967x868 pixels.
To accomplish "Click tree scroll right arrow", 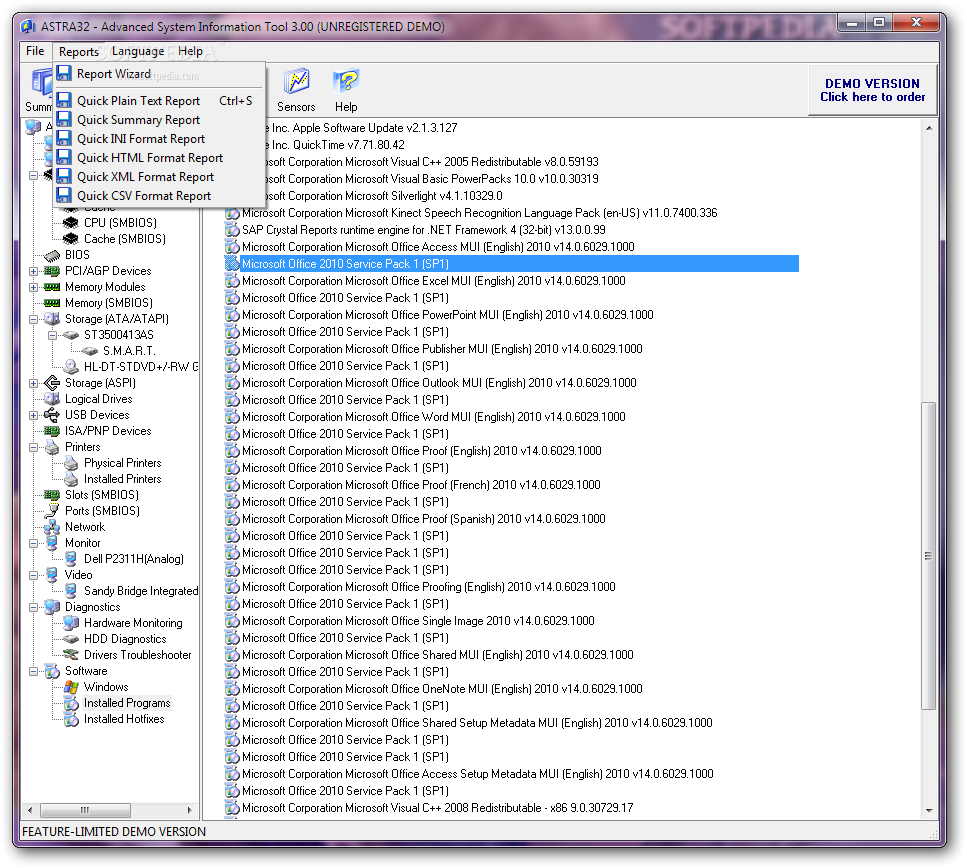I will pos(189,810).
